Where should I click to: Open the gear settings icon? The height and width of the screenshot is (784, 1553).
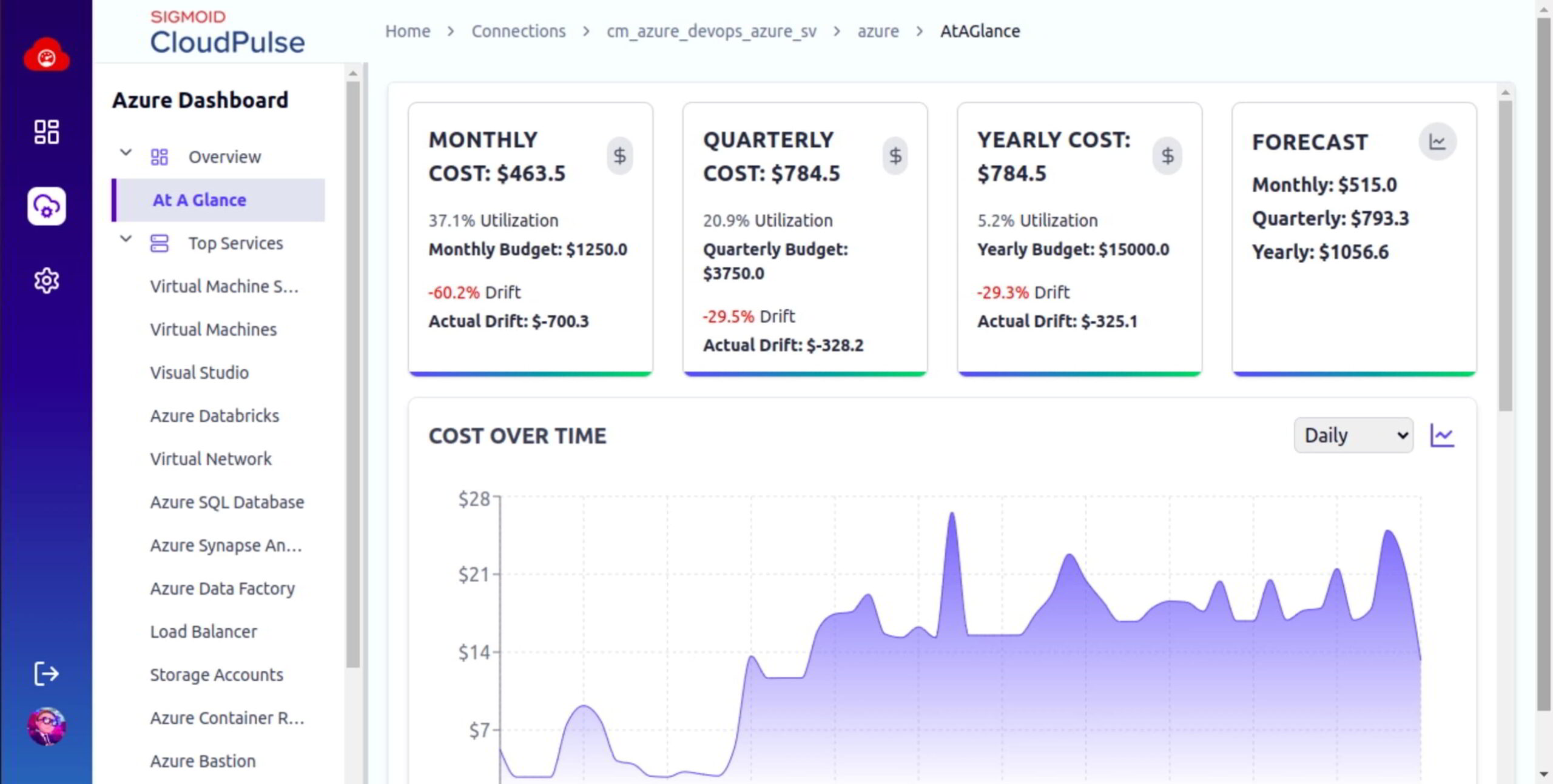46,281
